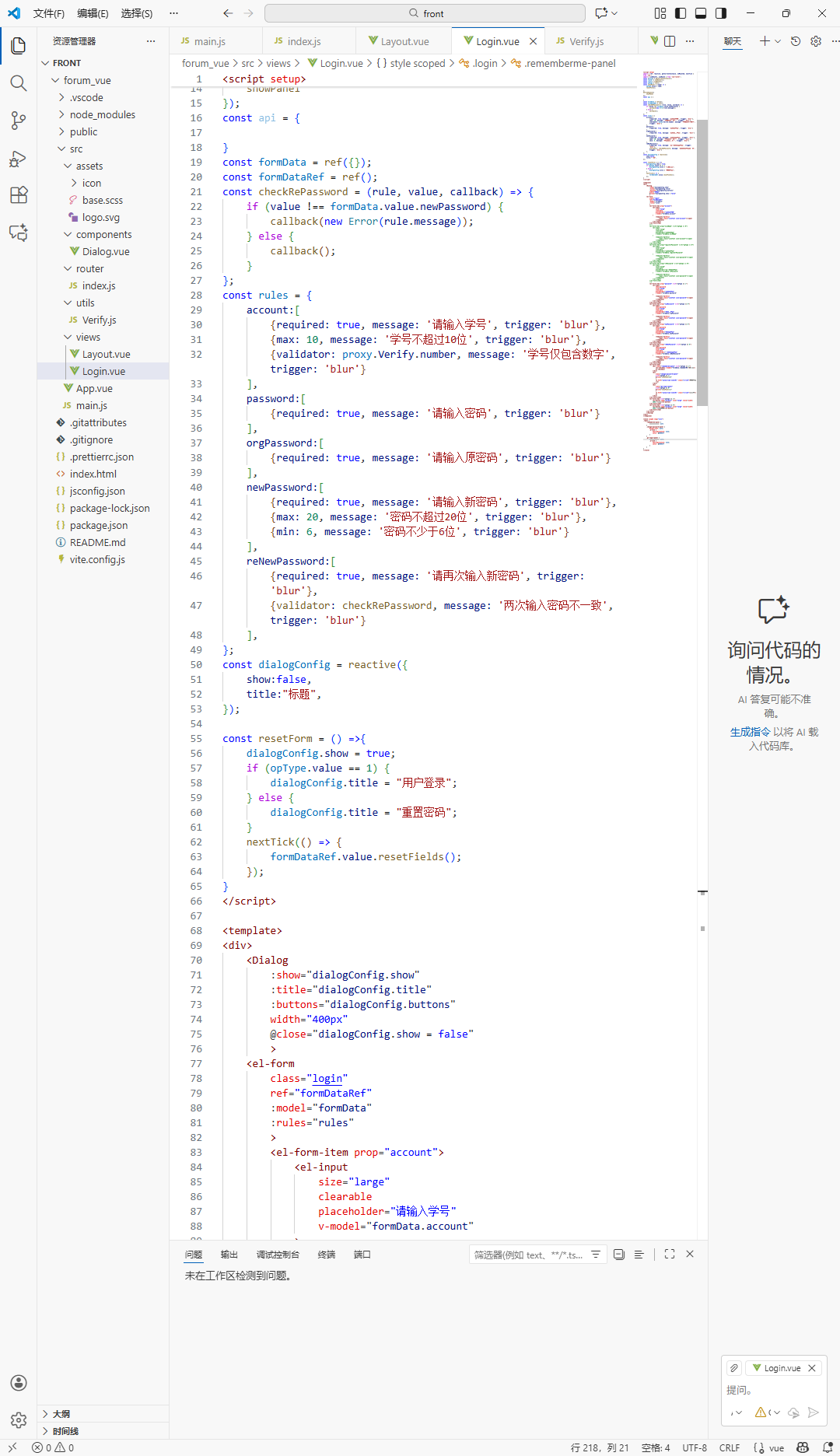Close the Login.vue editor tab
The width and height of the screenshot is (840, 1456).
pos(533,41)
